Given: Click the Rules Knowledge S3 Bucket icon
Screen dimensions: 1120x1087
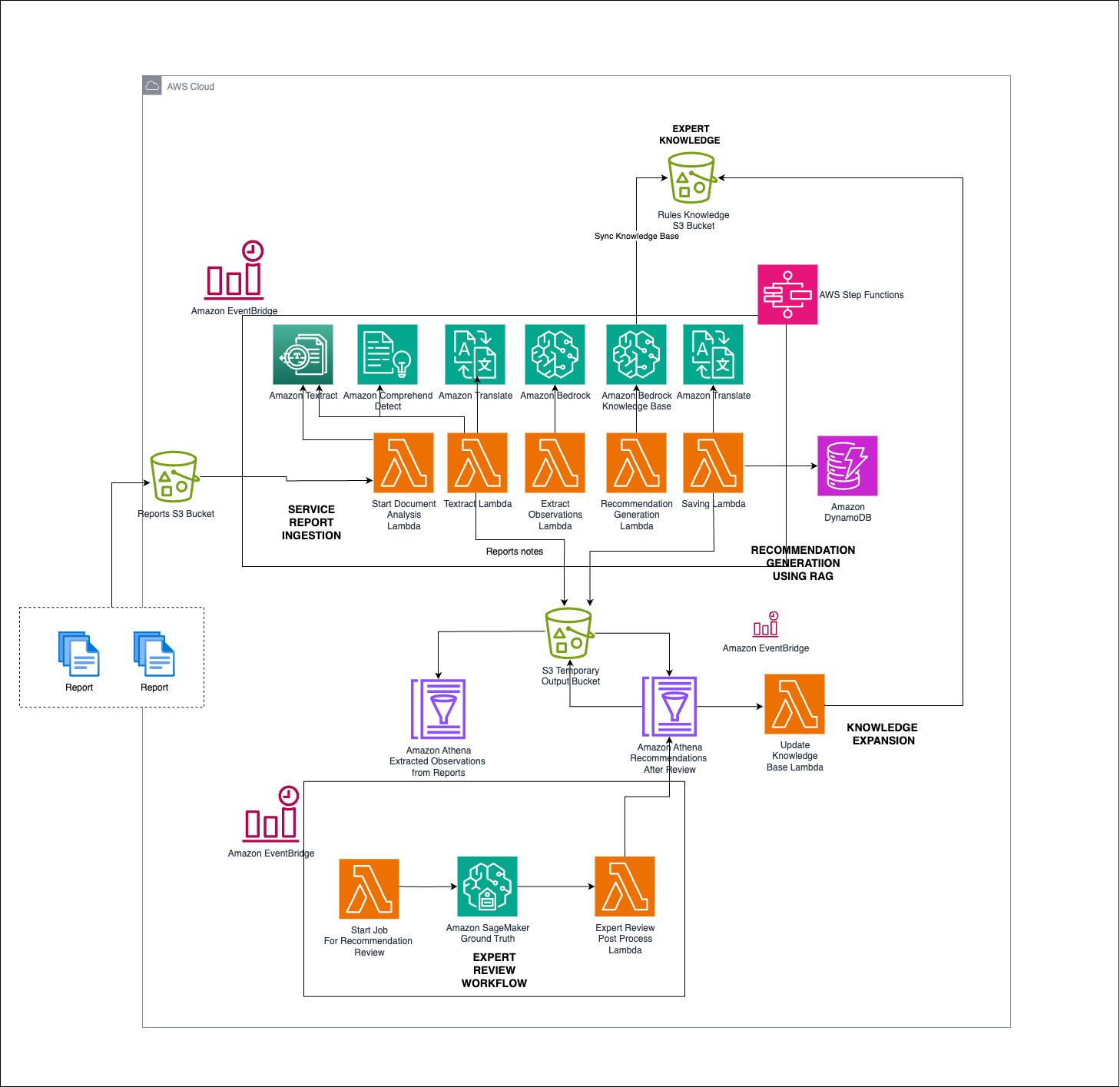Looking at the screenshot, I should pyautogui.click(x=691, y=178).
